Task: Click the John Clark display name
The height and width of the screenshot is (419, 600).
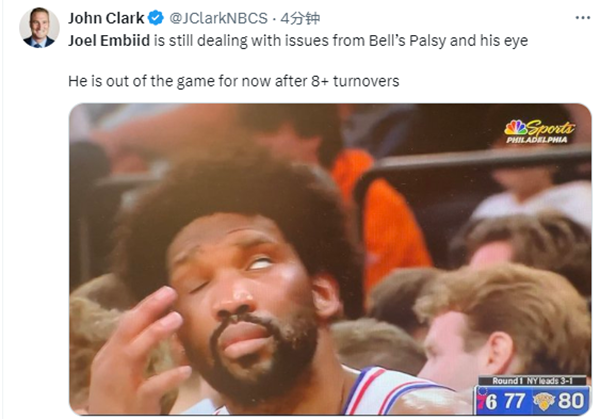Action: click(106, 18)
